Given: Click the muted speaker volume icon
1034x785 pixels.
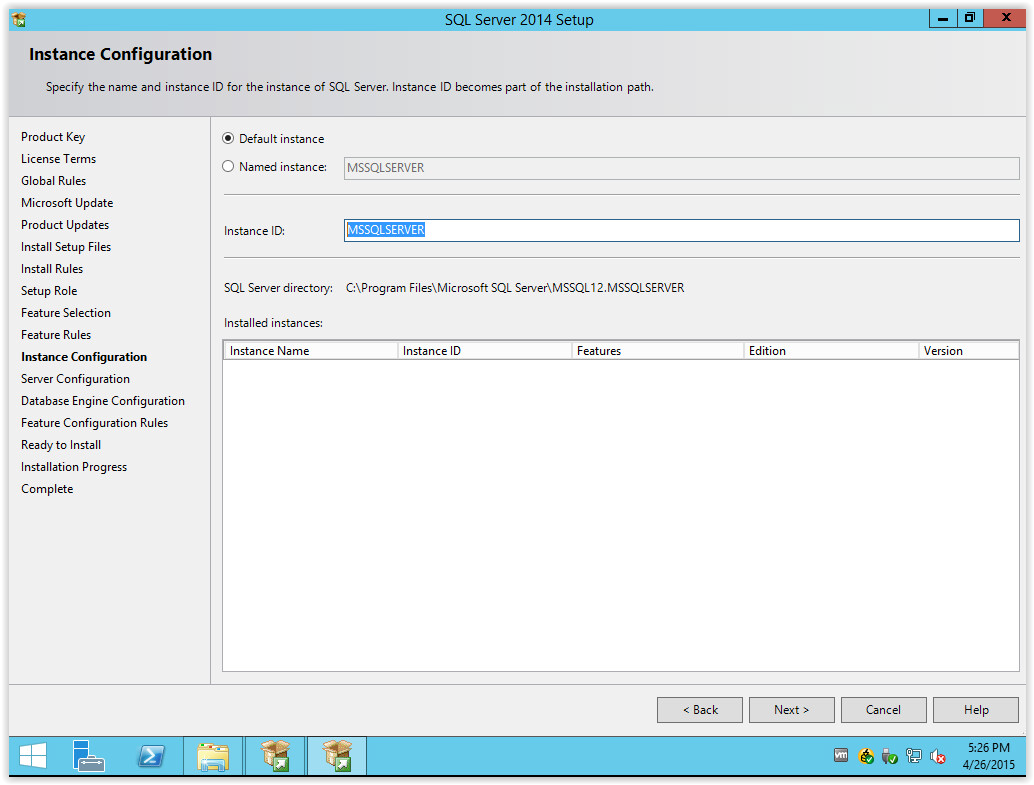Looking at the screenshot, I should click(x=938, y=756).
